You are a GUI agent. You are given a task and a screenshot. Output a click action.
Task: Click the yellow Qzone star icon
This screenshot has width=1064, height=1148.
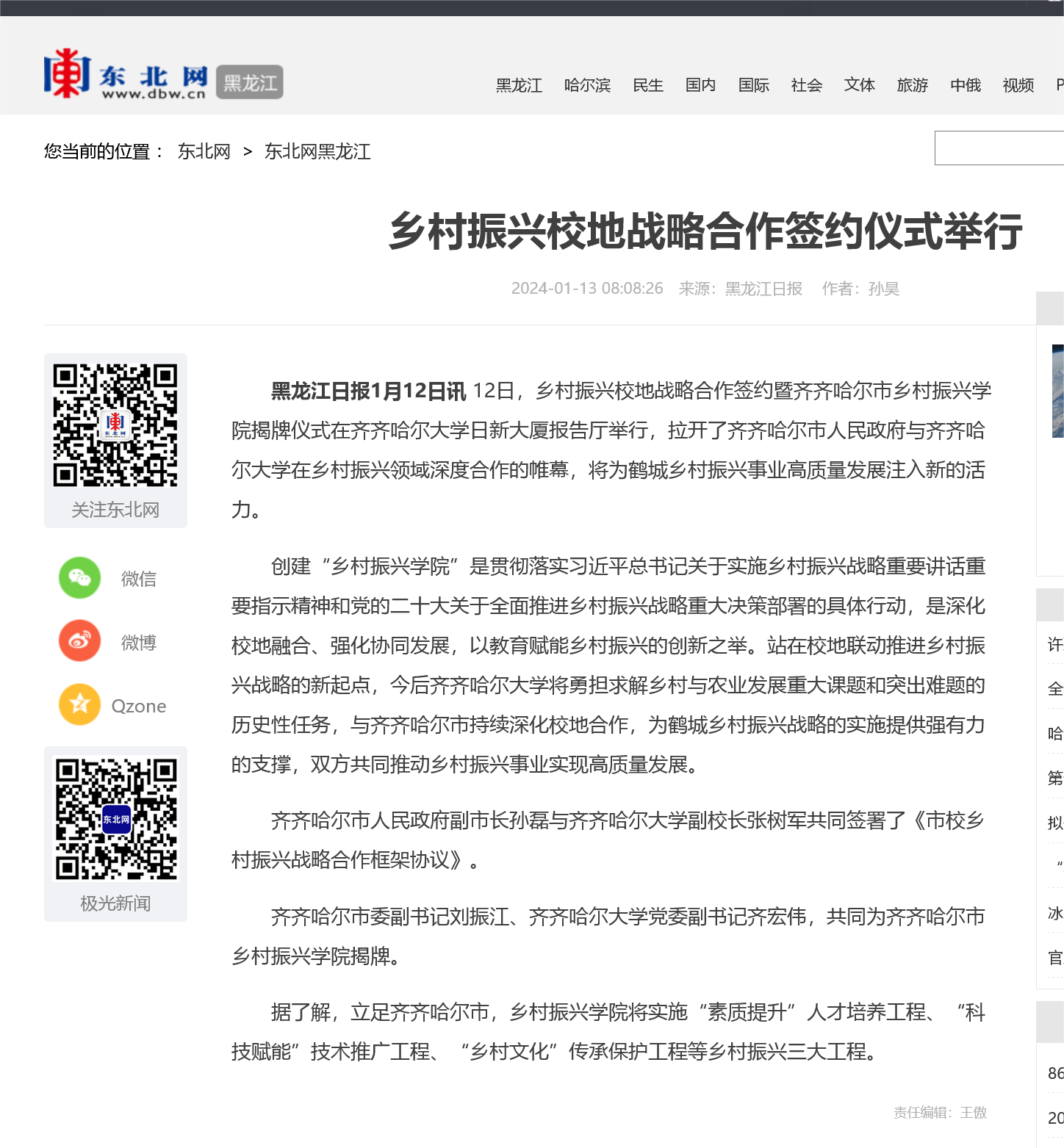pos(79,705)
